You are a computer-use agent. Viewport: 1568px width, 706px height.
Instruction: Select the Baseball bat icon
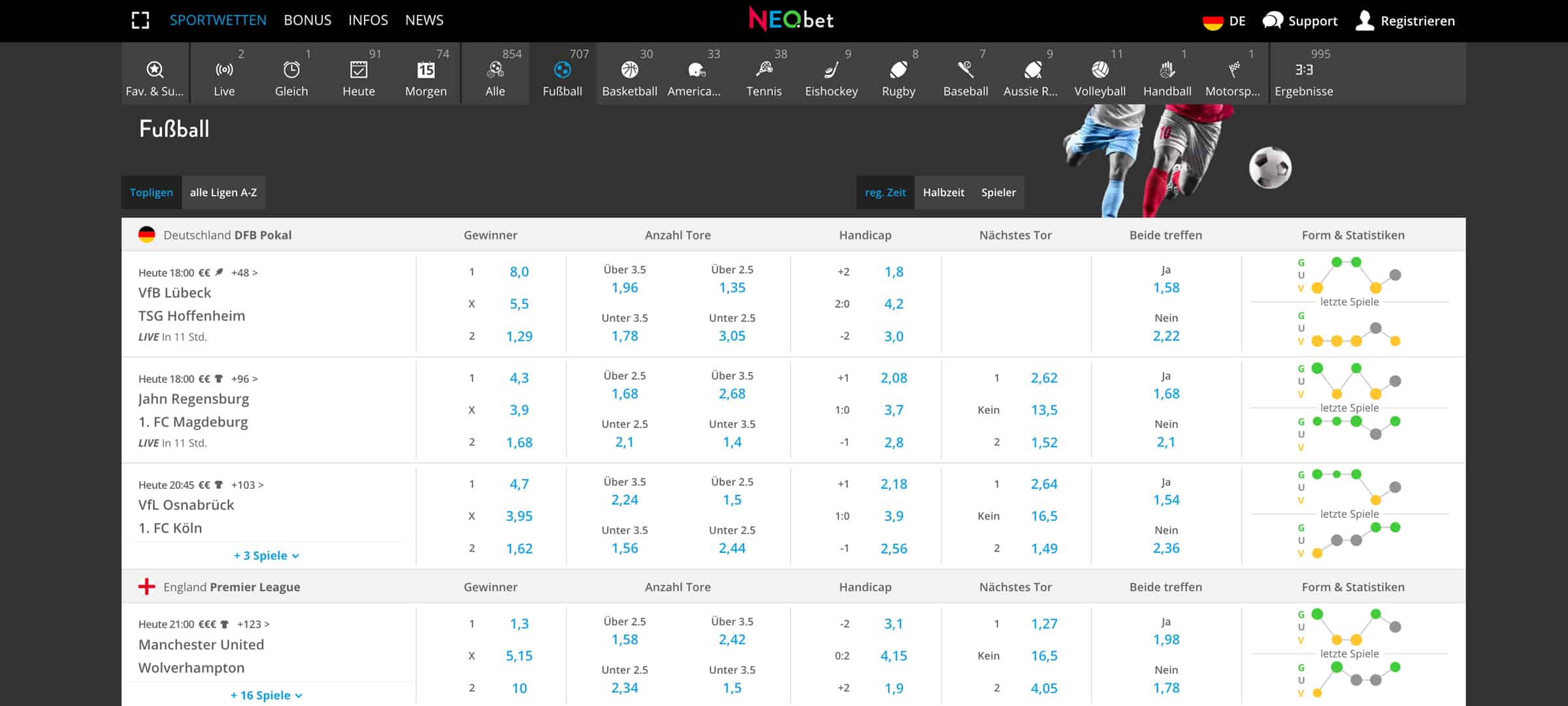[x=966, y=69]
